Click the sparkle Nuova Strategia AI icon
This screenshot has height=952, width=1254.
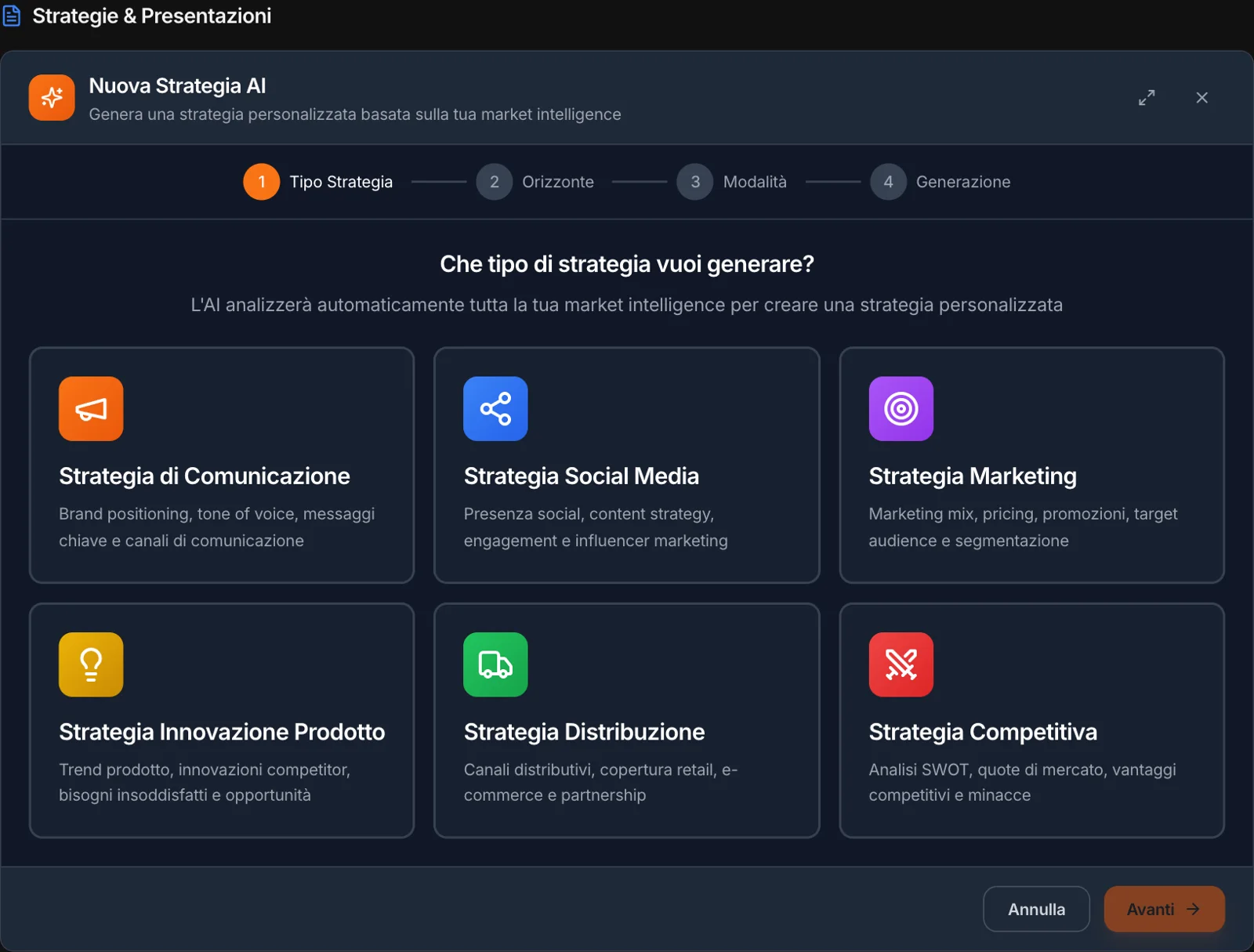52,97
